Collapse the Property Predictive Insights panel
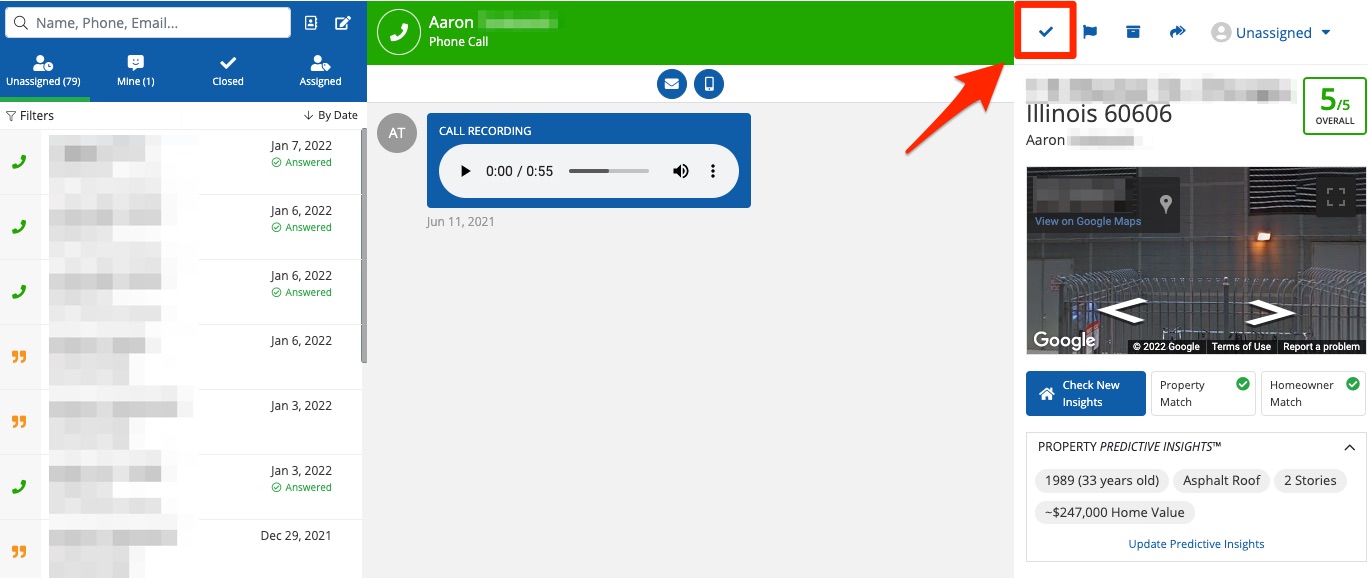This screenshot has width=1368, height=578. (1349, 448)
